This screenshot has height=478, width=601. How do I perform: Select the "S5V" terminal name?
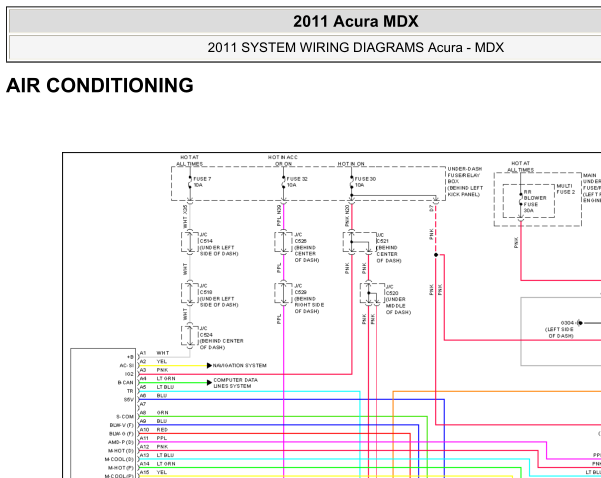129,400
